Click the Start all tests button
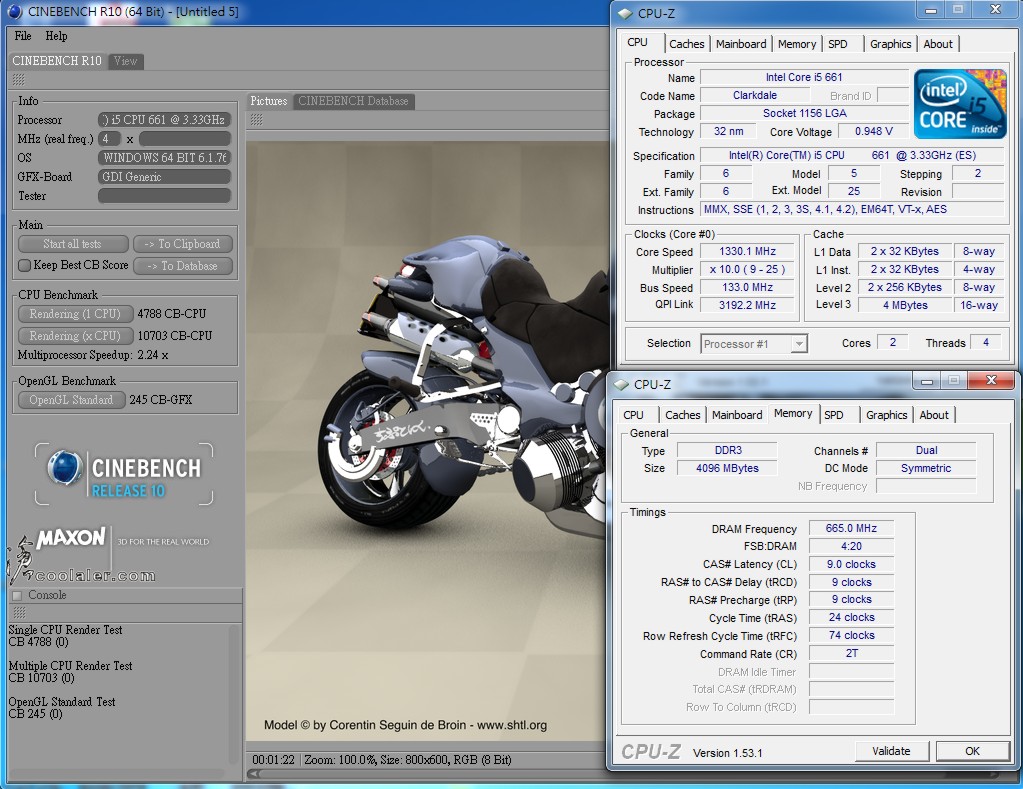This screenshot has height=789, width=1023. coord(73,244)
